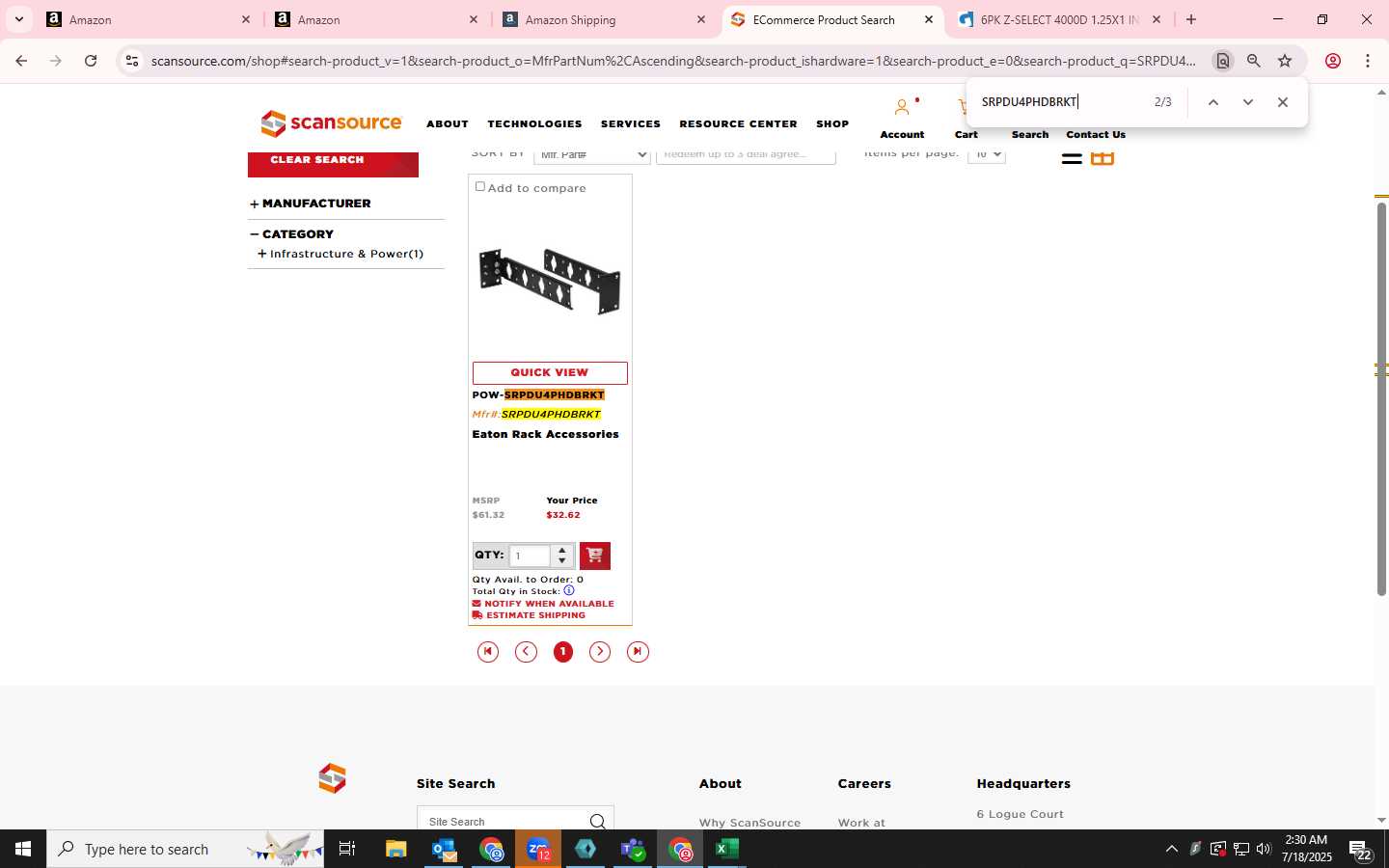The width and height of the screenshot is (1389, 868).
Task: Click the page scrollbar thumb
Action: [1381, 397]
